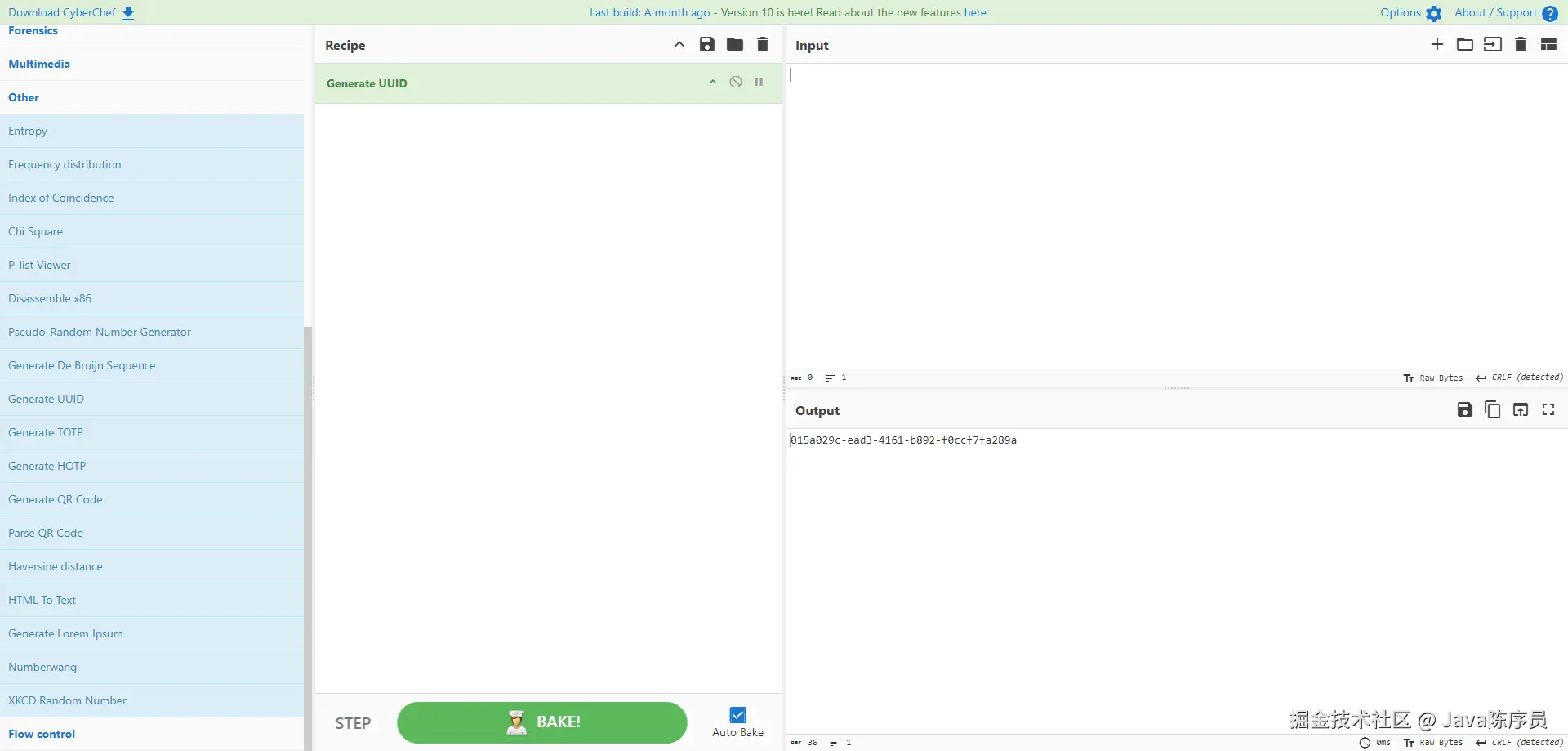Load a recipe via folder icon

tap(735, 45)
